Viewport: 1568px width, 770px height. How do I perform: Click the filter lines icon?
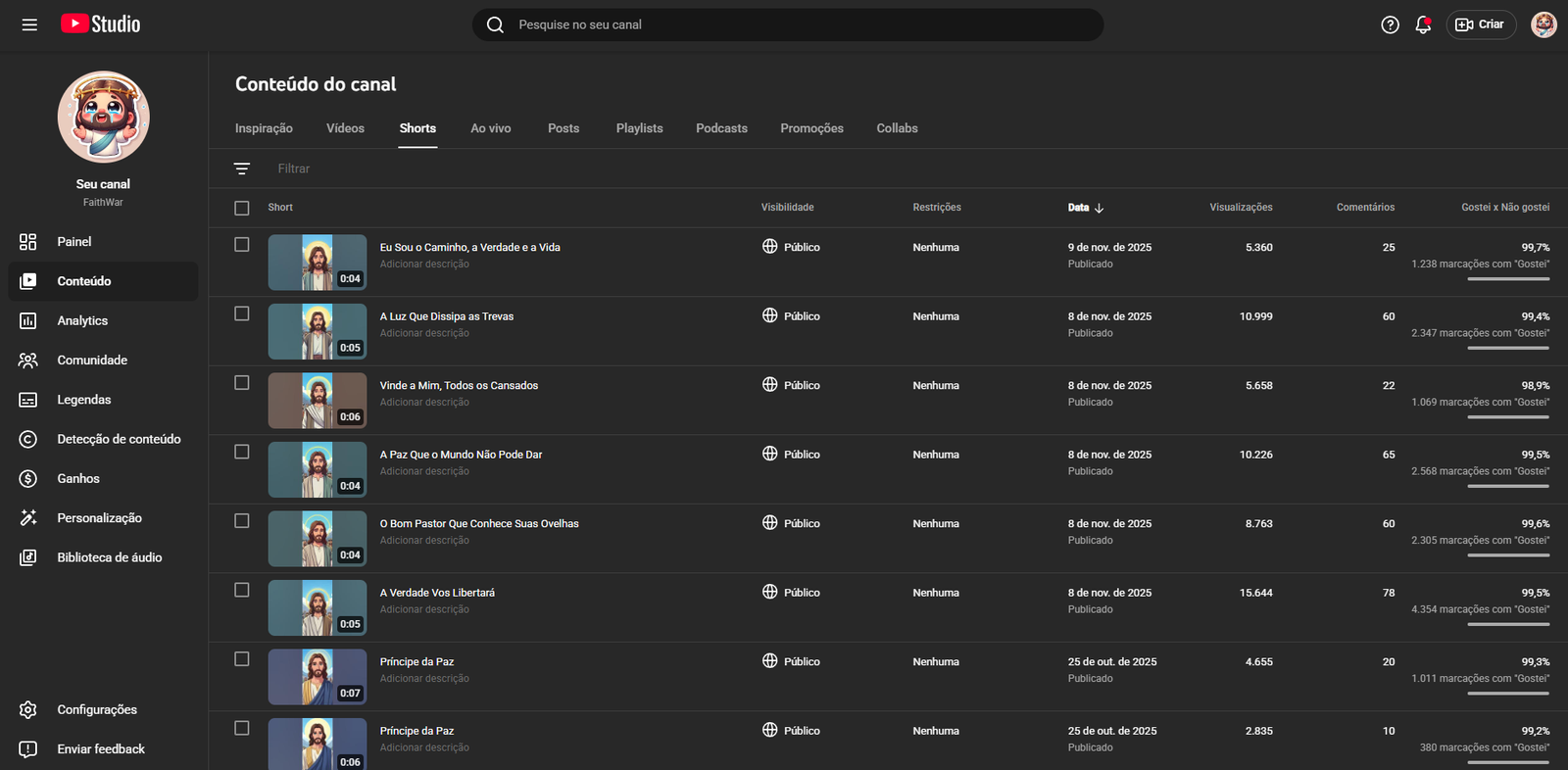(x=242, y=168)
